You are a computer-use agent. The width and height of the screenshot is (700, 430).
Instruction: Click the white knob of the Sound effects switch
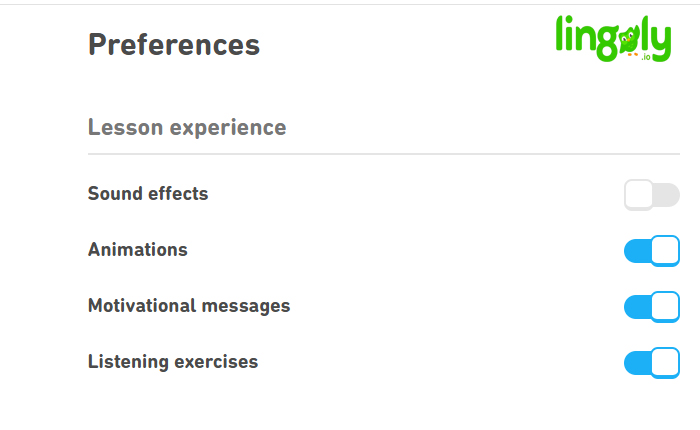pyautogui.click(x=639, y=195)
